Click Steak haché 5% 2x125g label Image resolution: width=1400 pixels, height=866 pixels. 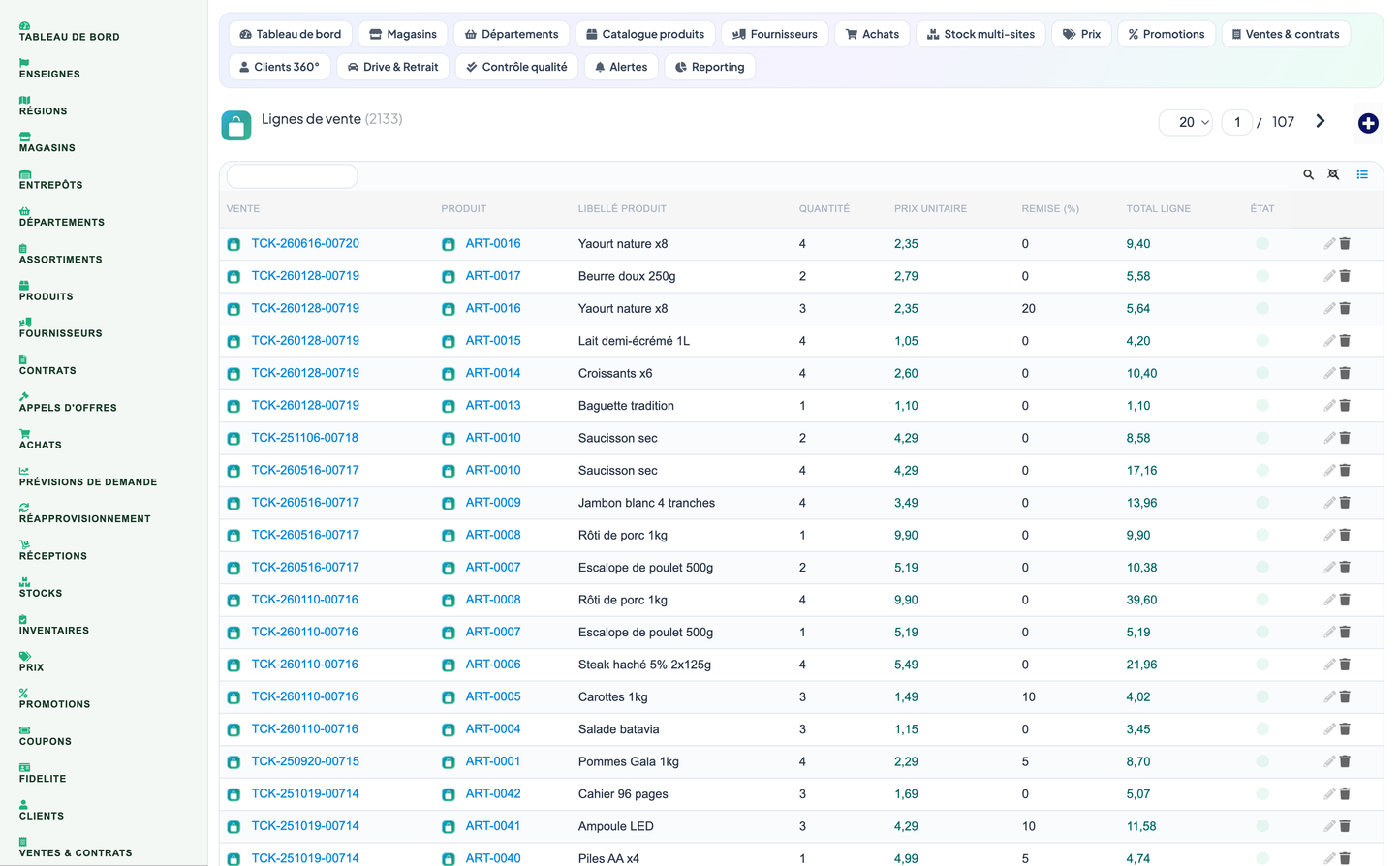644,665
